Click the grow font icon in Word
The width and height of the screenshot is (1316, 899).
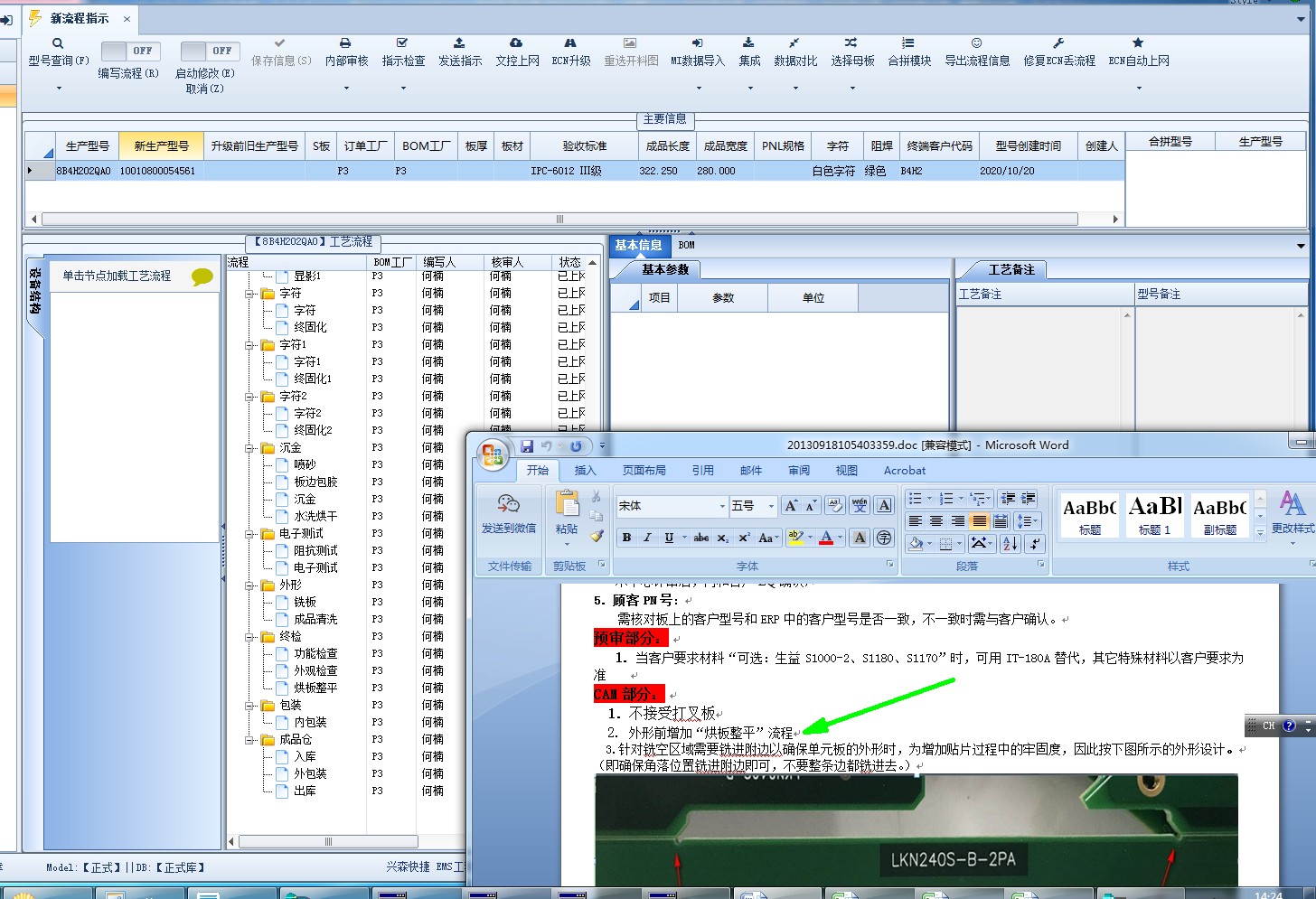(x=791, y=506)
